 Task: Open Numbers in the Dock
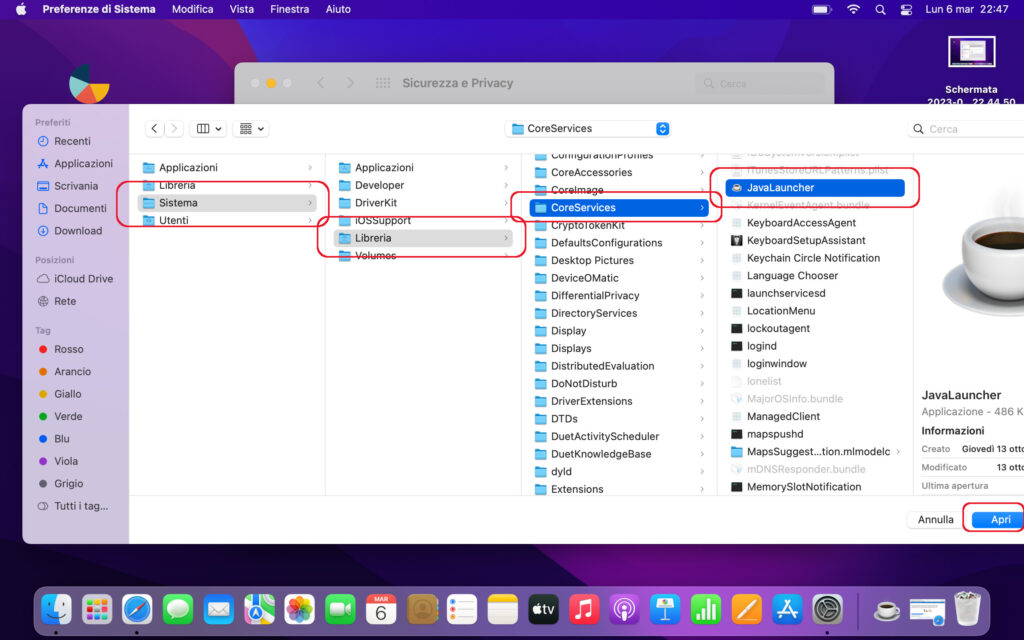click(x=705, y=610)
